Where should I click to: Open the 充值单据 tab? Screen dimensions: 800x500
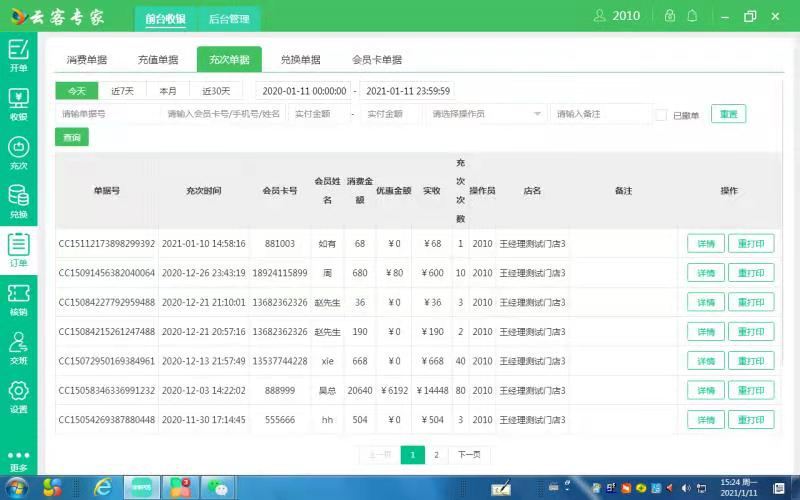(158, 60)
